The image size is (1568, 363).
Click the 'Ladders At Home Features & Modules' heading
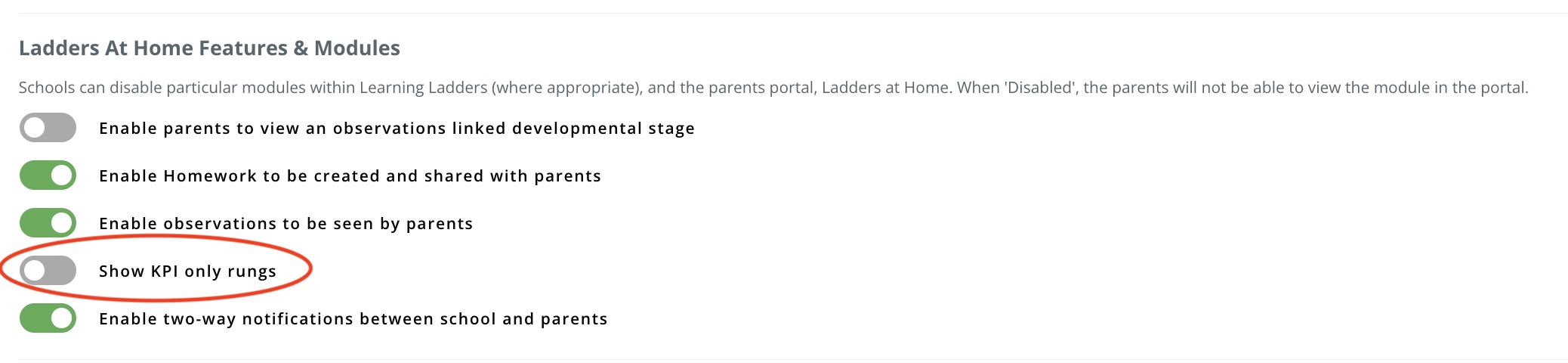(209, 48)
